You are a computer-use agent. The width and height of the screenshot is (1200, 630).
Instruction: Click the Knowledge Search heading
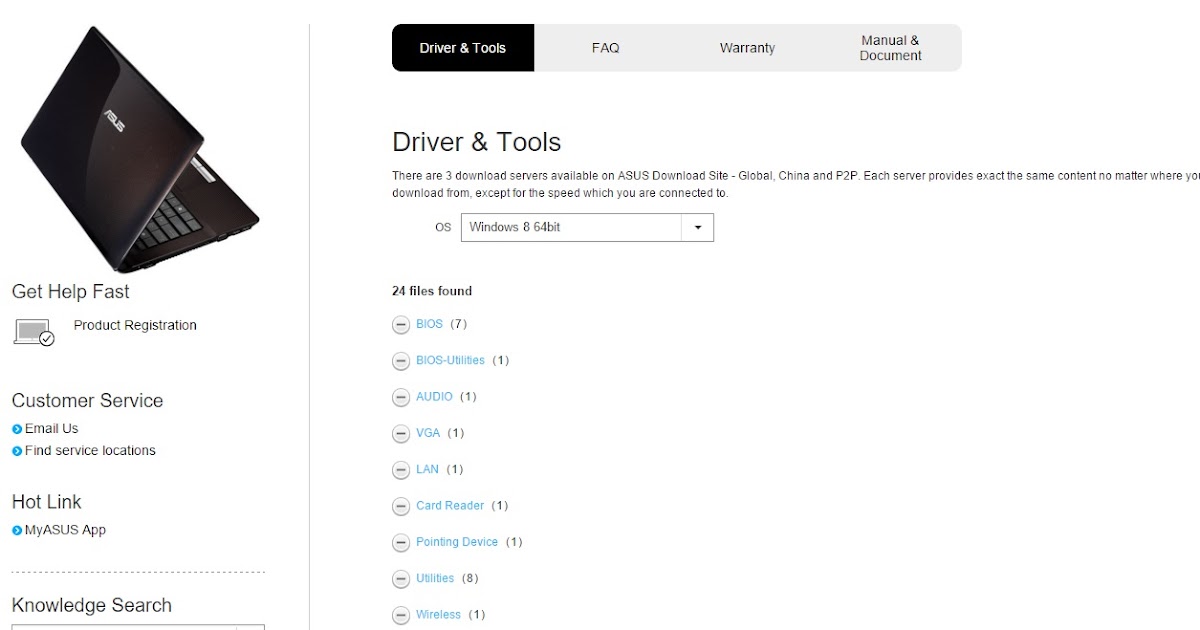click(92, 605)
